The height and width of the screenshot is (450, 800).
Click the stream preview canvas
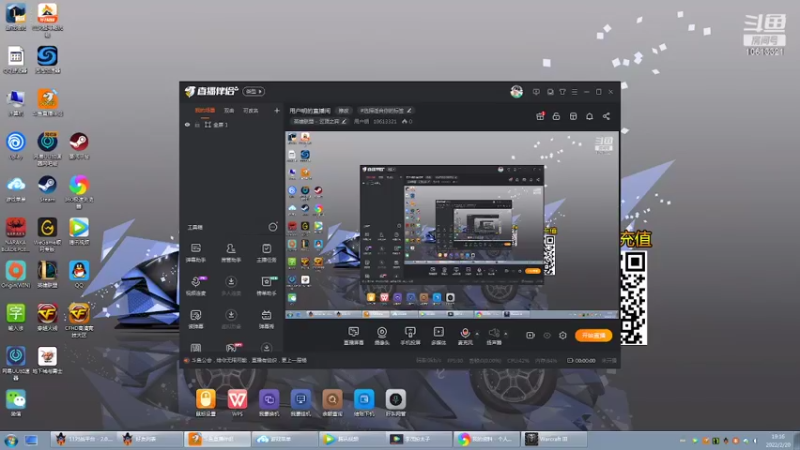(452, 224)
